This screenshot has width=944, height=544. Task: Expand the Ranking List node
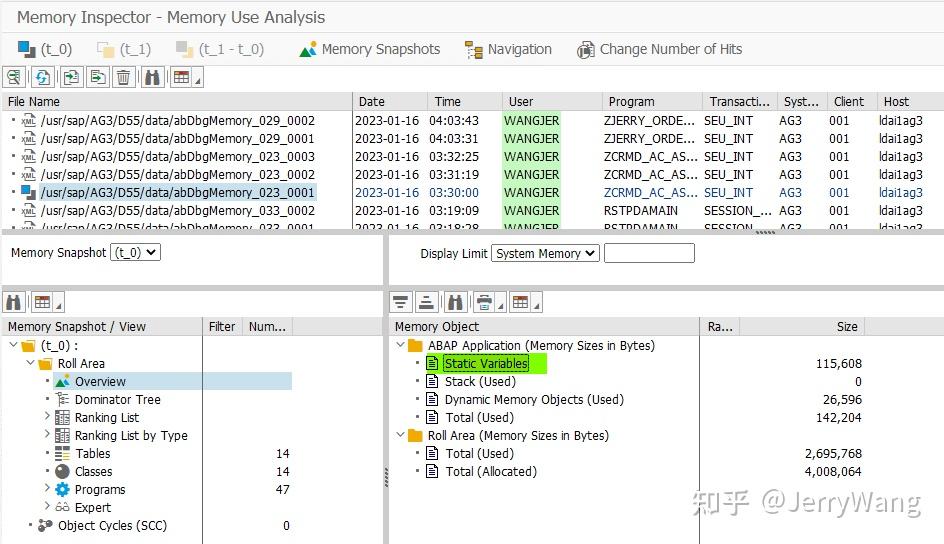(47, 416)
